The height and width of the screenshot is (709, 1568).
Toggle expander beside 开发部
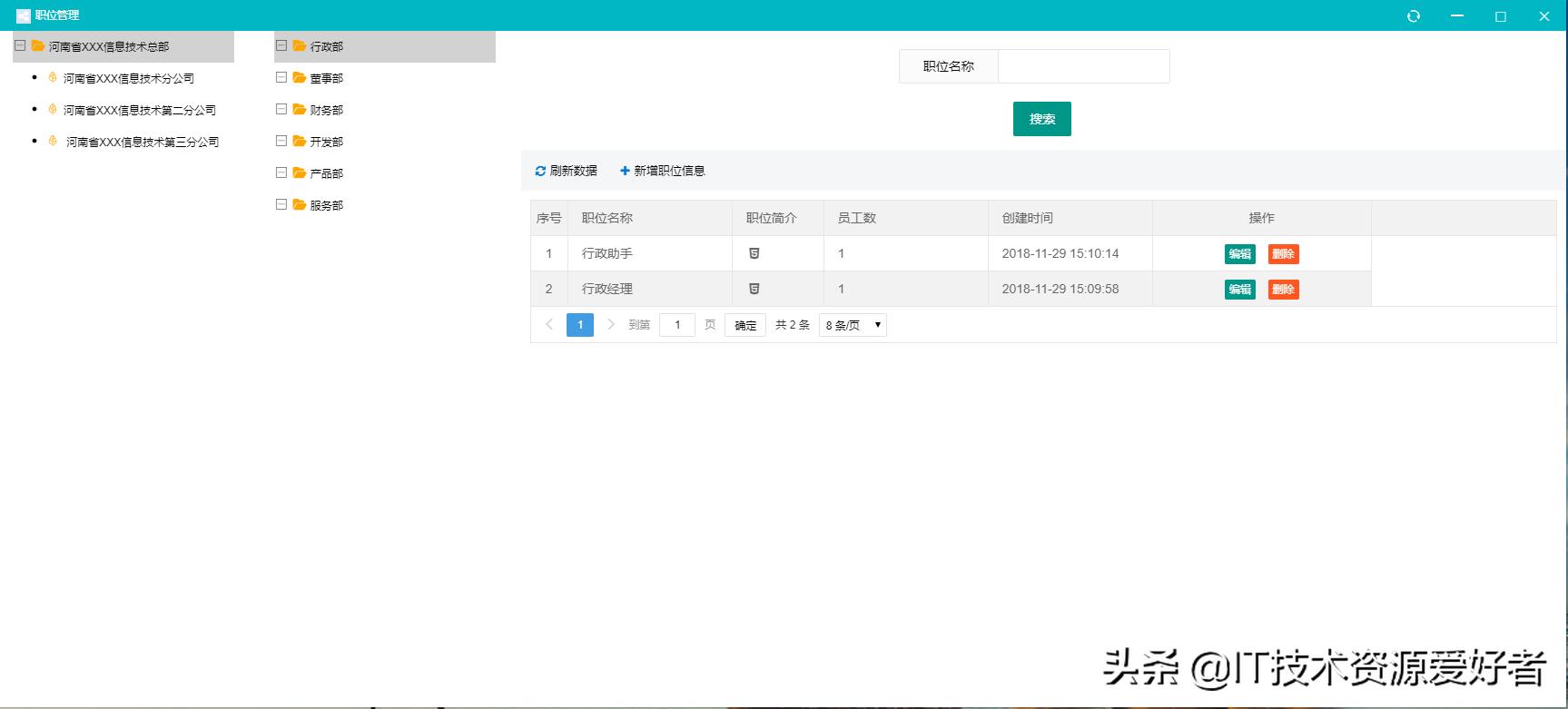pos(281,141)
